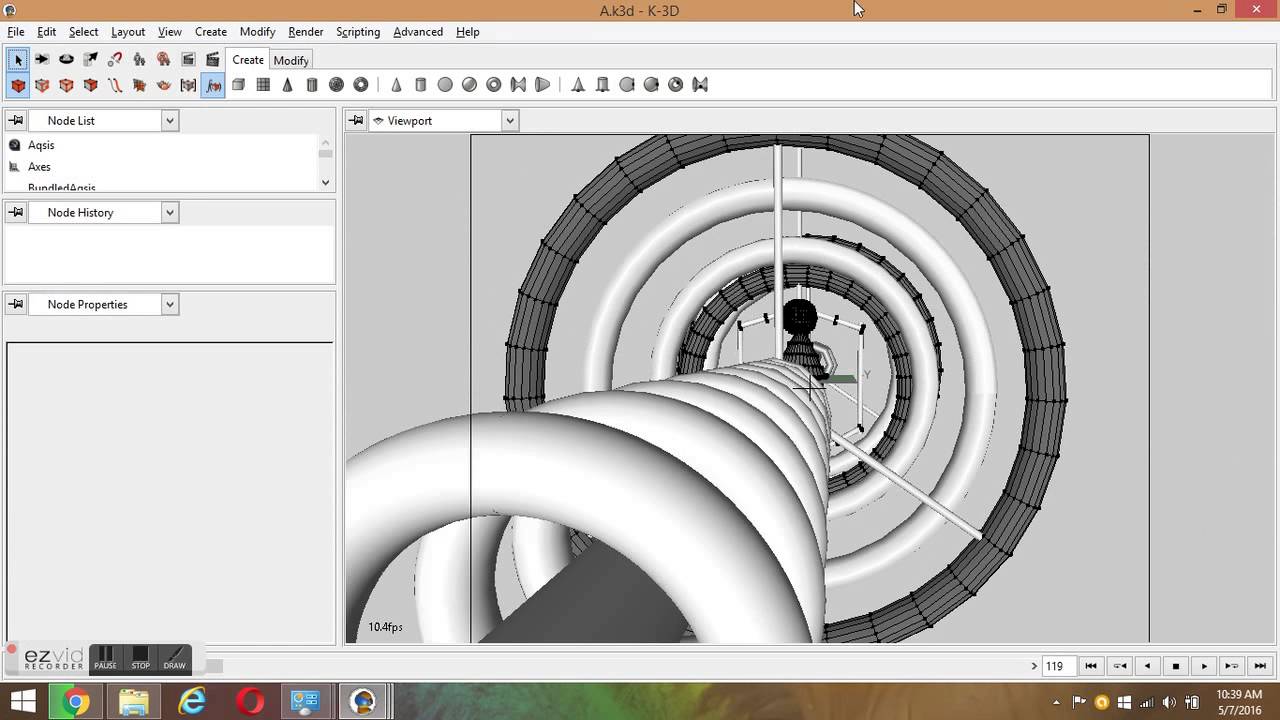Screen dimensions: 1280x720
Task: Click the light gray Quadric Torus icon
Action: pos(494,85)
